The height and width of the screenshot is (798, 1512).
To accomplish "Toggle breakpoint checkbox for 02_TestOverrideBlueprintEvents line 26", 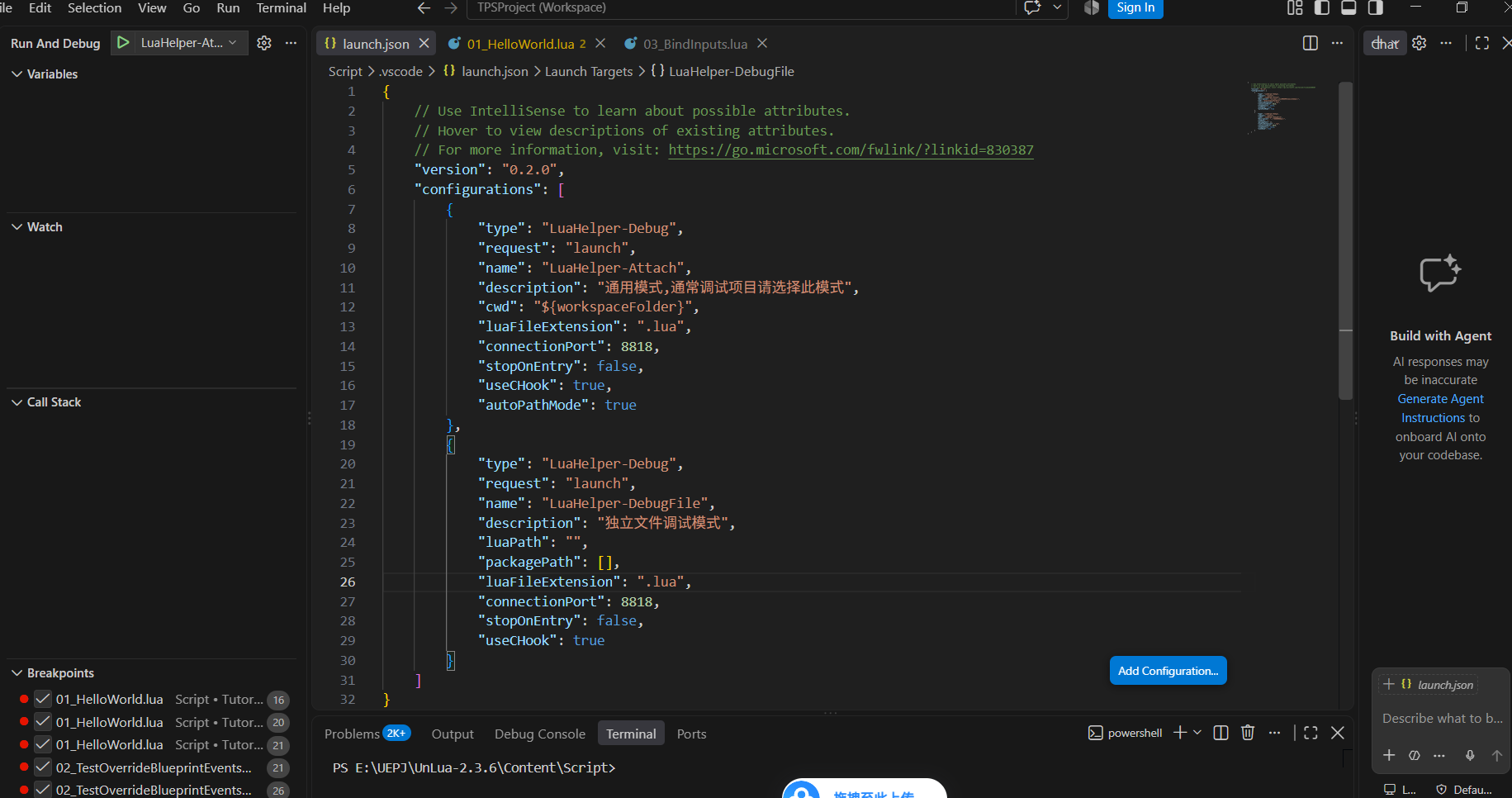I will coord(43,790).
